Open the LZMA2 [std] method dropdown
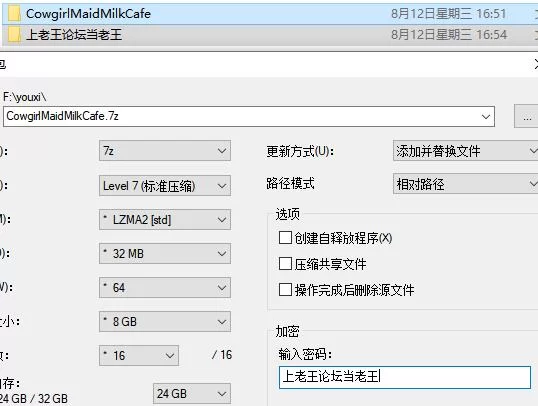 pos(165,220)
